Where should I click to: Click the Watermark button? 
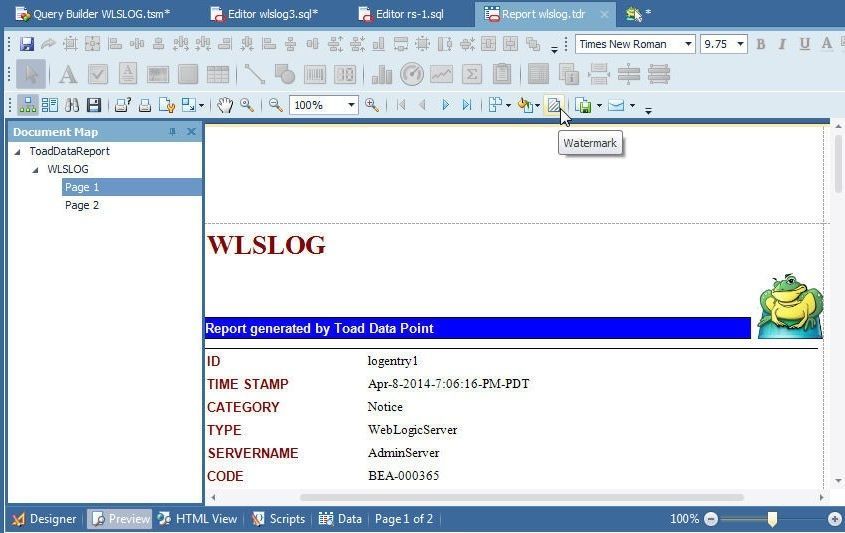coord(553,105)
